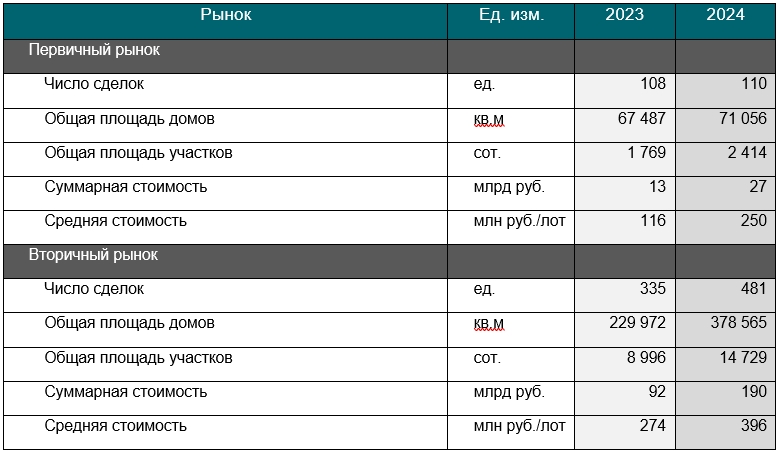Click the cell showing 481
This screenshot has height=452, width=780.
coord(725,295)
